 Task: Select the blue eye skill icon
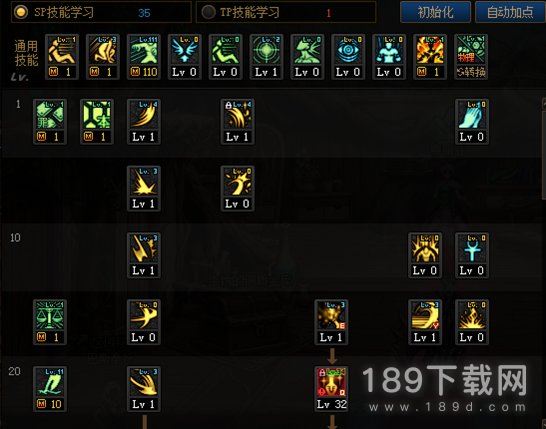348,57
